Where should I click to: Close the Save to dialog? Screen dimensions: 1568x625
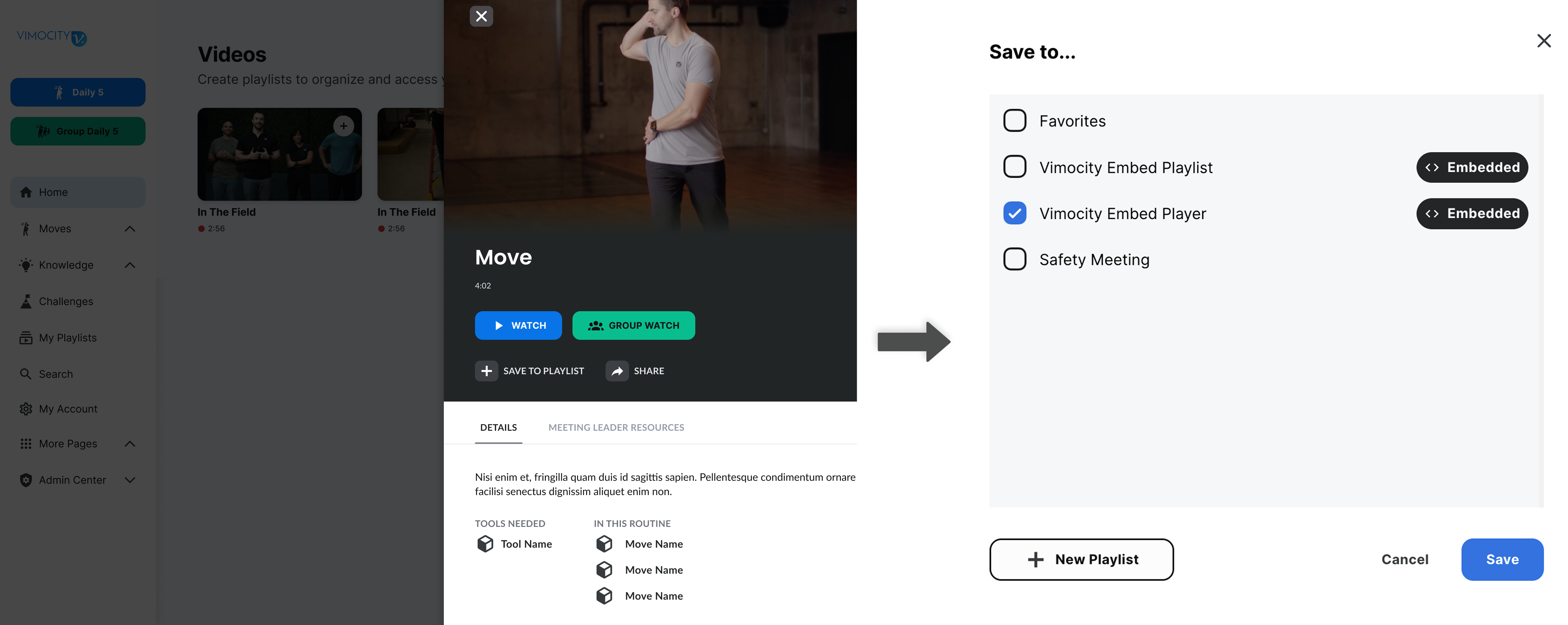(x=1544, y=41)
